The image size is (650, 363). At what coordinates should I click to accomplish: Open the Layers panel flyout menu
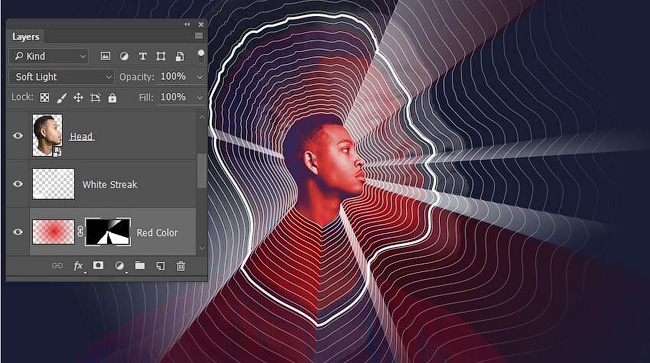tap(199, 36)
